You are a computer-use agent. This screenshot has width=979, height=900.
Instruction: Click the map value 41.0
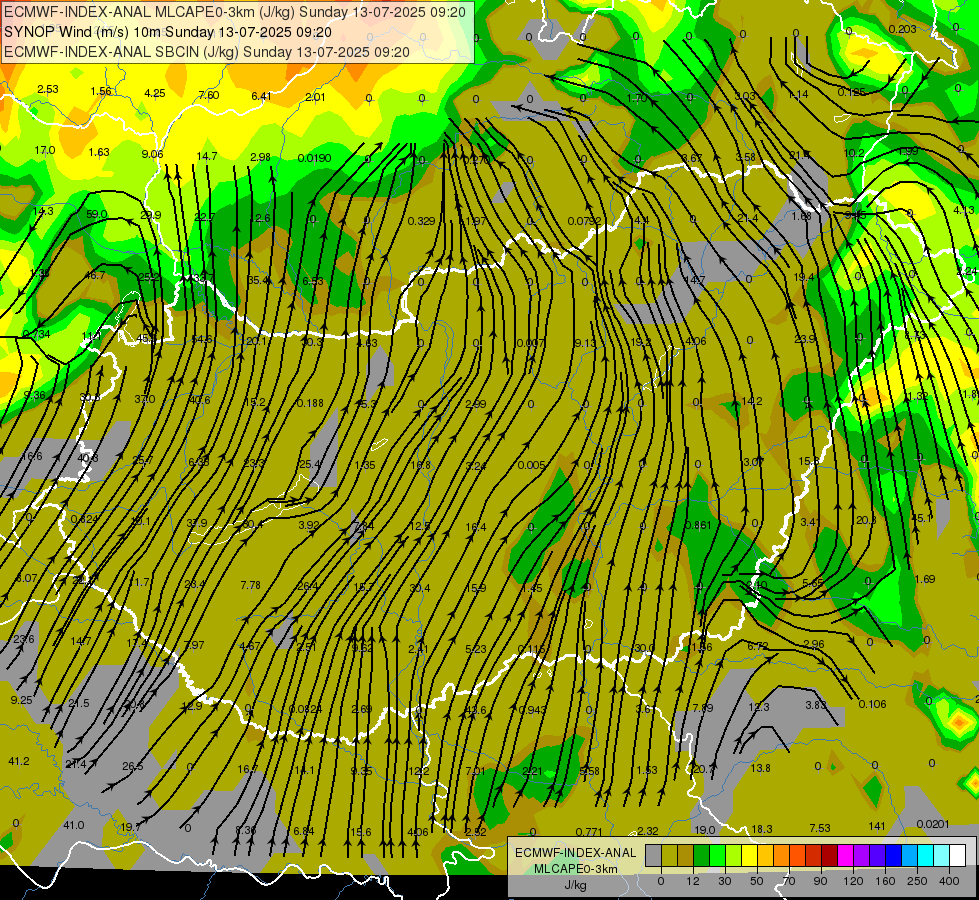tap(74, 825)
